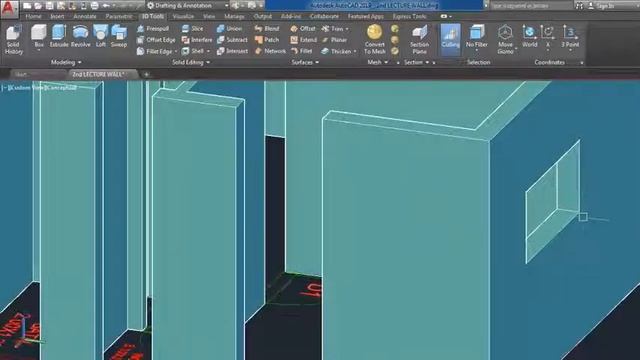Open the Shell dropdown arrow
Image resolution: width=640 pixels, height=360 pixels.
tap(208, 51)
